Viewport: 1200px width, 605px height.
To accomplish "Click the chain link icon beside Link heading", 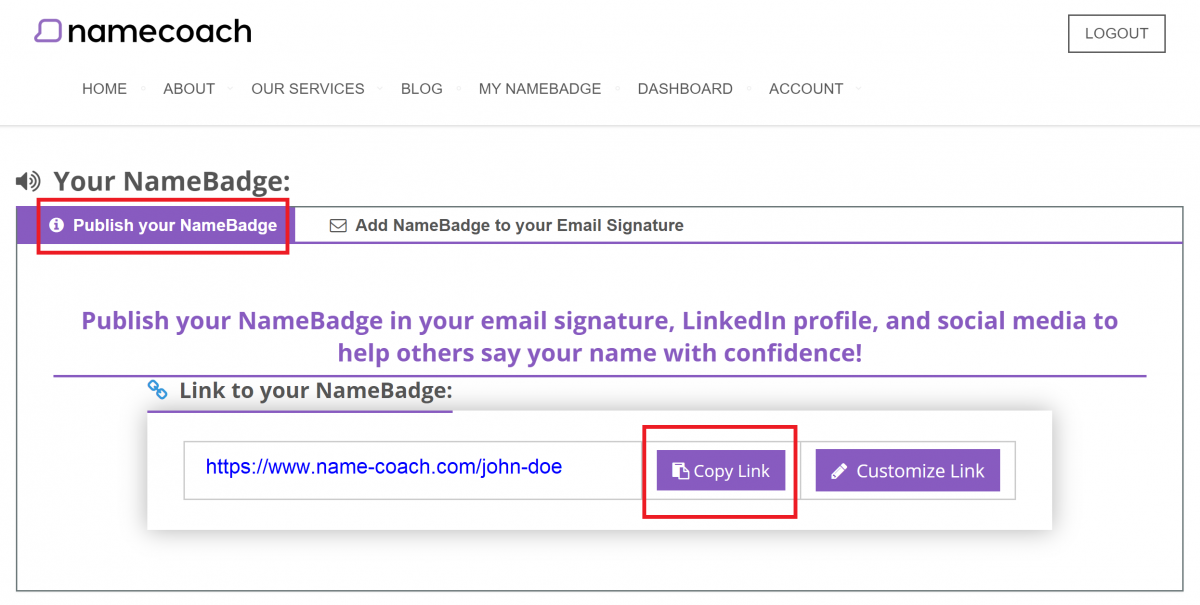I will coord(158,390).
